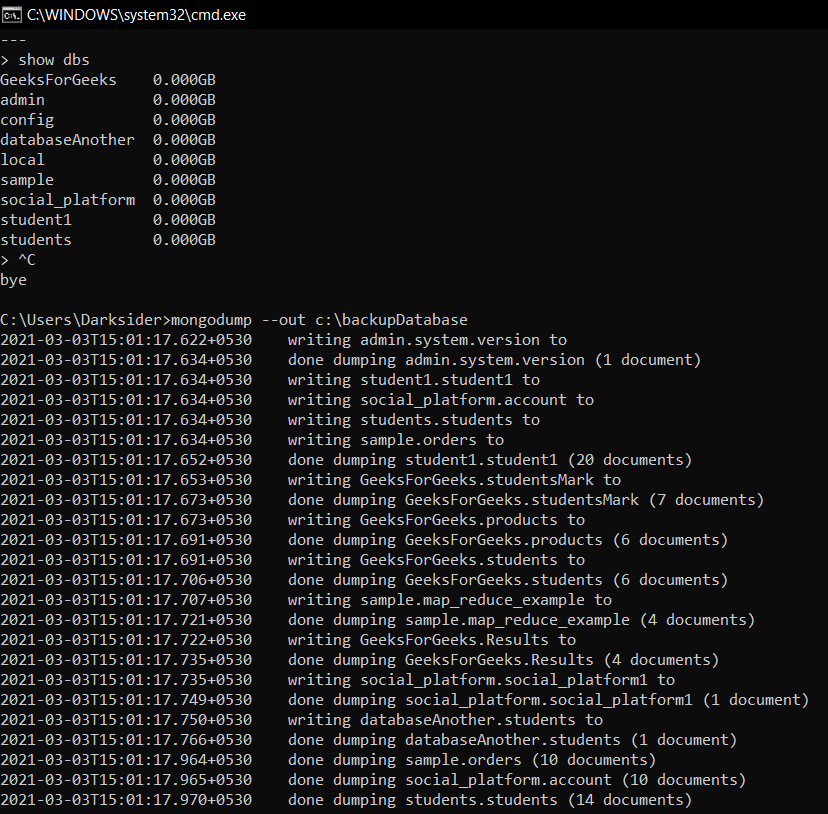The image size is (828, 814).
Task: Click 'done dumping GeeksForGeeks.products (6 documents)'
Action: (508, 540)
